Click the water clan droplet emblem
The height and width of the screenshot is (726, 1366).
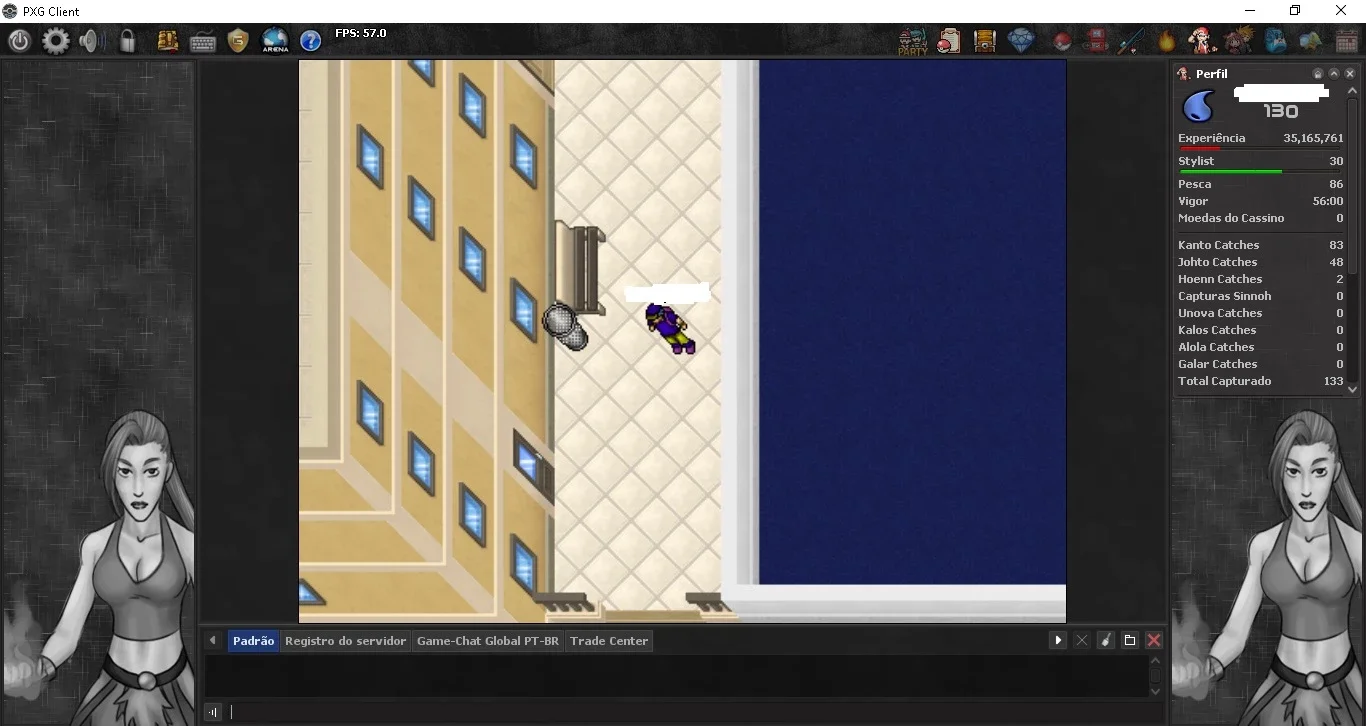click(x=1199, y=105)
